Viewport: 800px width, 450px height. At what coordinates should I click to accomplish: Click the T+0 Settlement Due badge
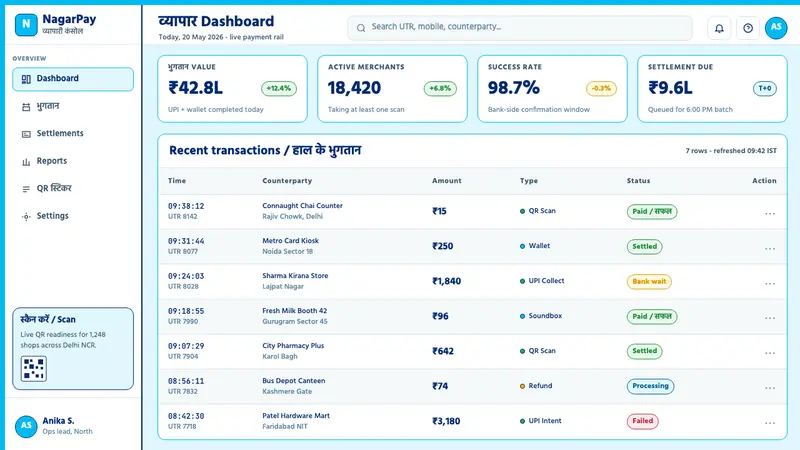tap(765, 89)
